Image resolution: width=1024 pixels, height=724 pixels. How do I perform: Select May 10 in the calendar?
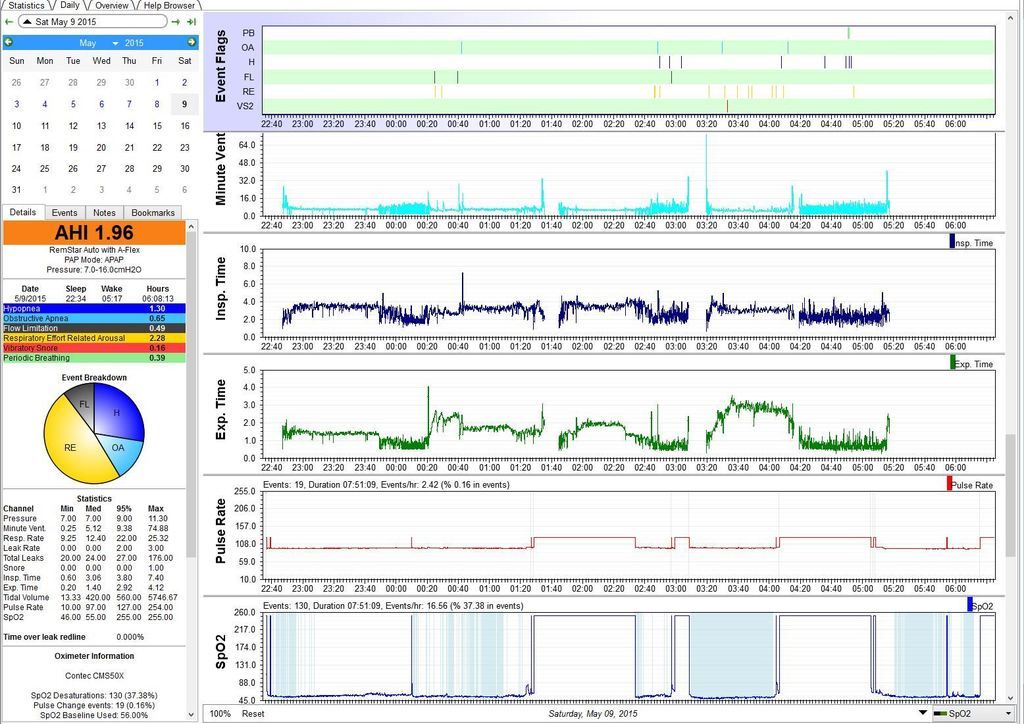pos(16,126)
